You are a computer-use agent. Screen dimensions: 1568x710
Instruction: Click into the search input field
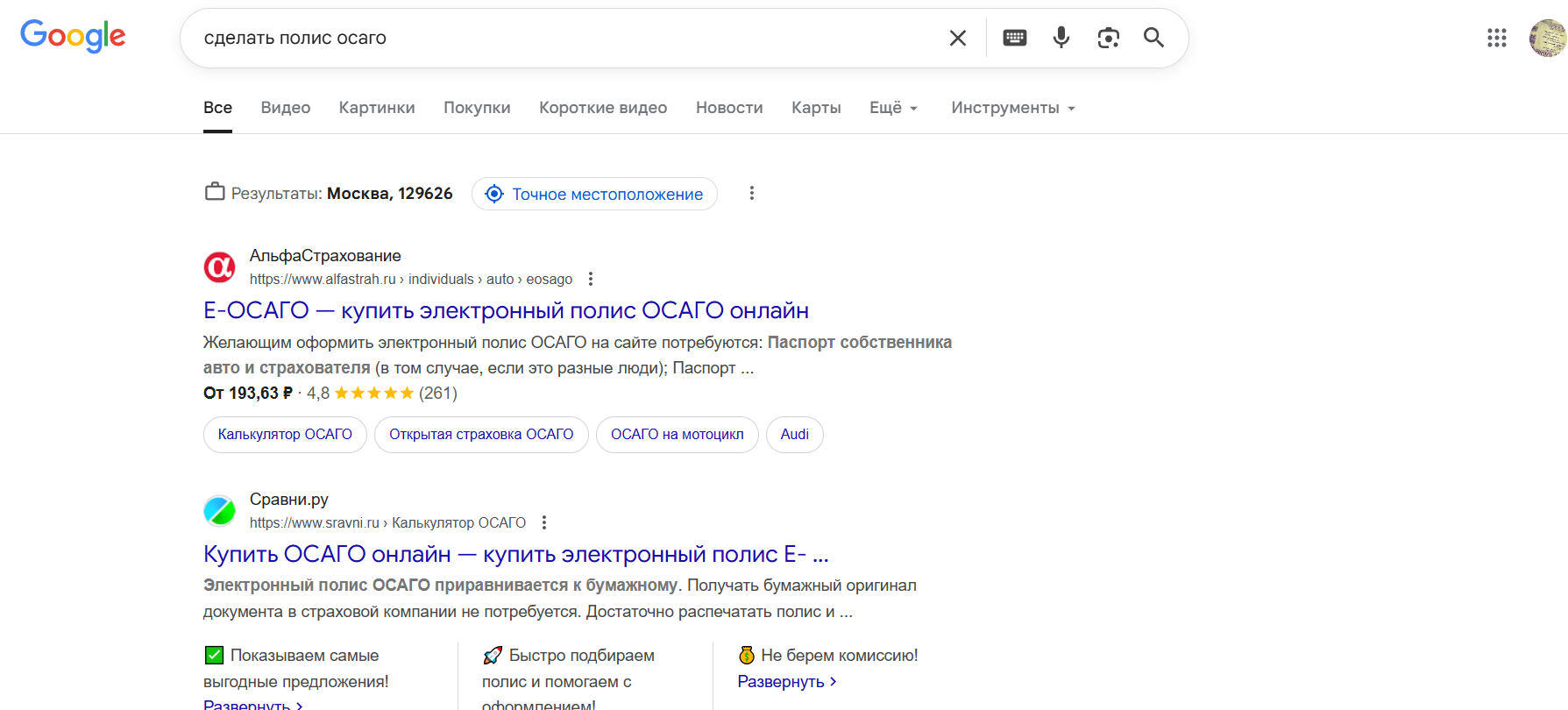[x=561, y=38]
